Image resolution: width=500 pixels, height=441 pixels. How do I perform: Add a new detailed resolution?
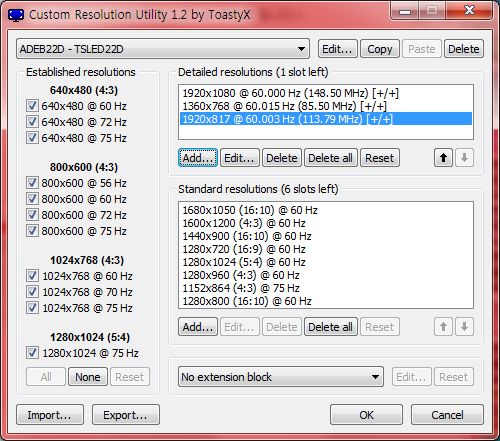click(198, 158)
